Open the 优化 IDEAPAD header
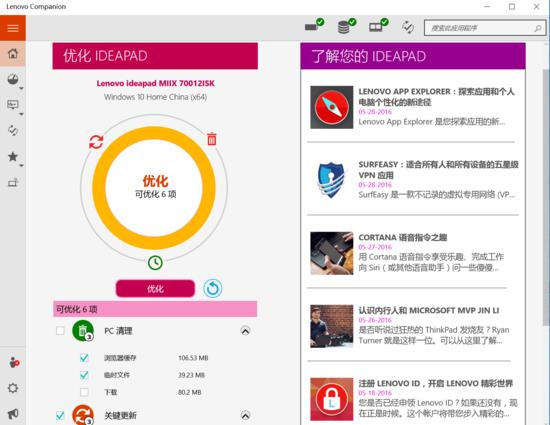This screenshot has height=425, width=550. click(x=155, y=56)
